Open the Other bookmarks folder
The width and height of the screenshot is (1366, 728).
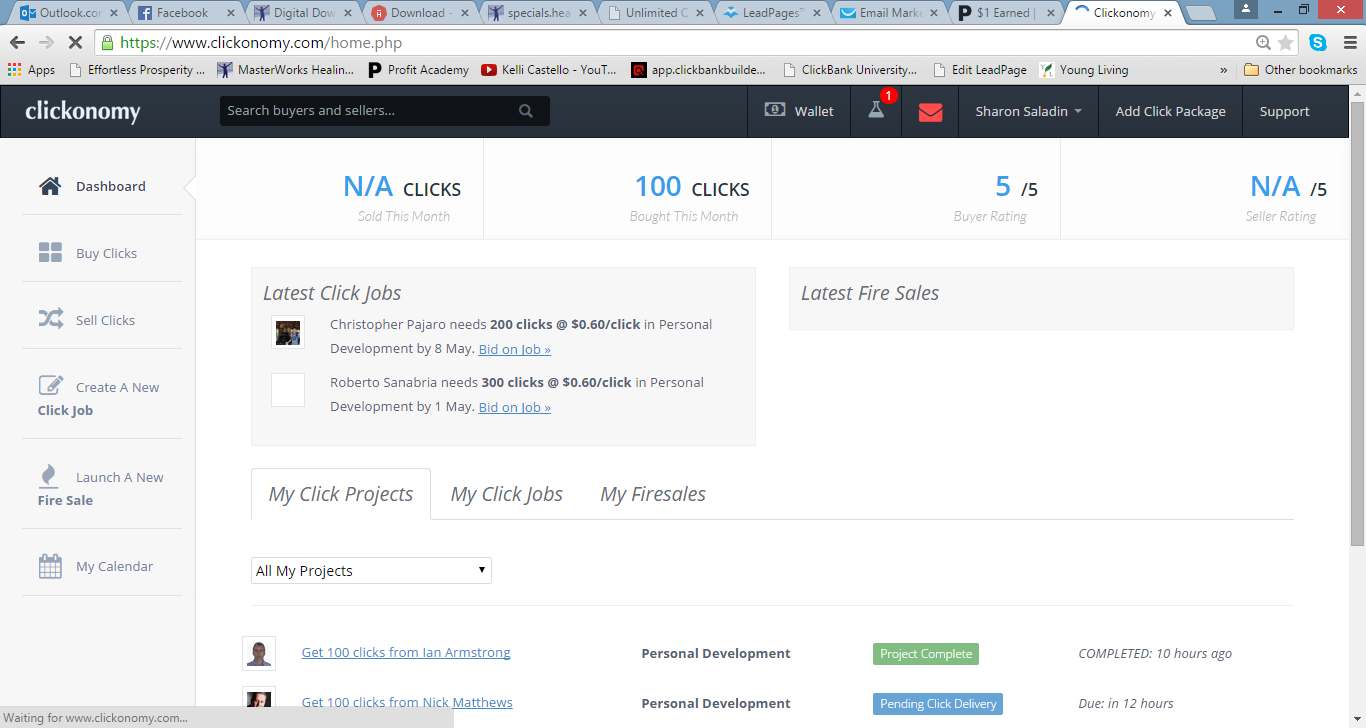1300,70
